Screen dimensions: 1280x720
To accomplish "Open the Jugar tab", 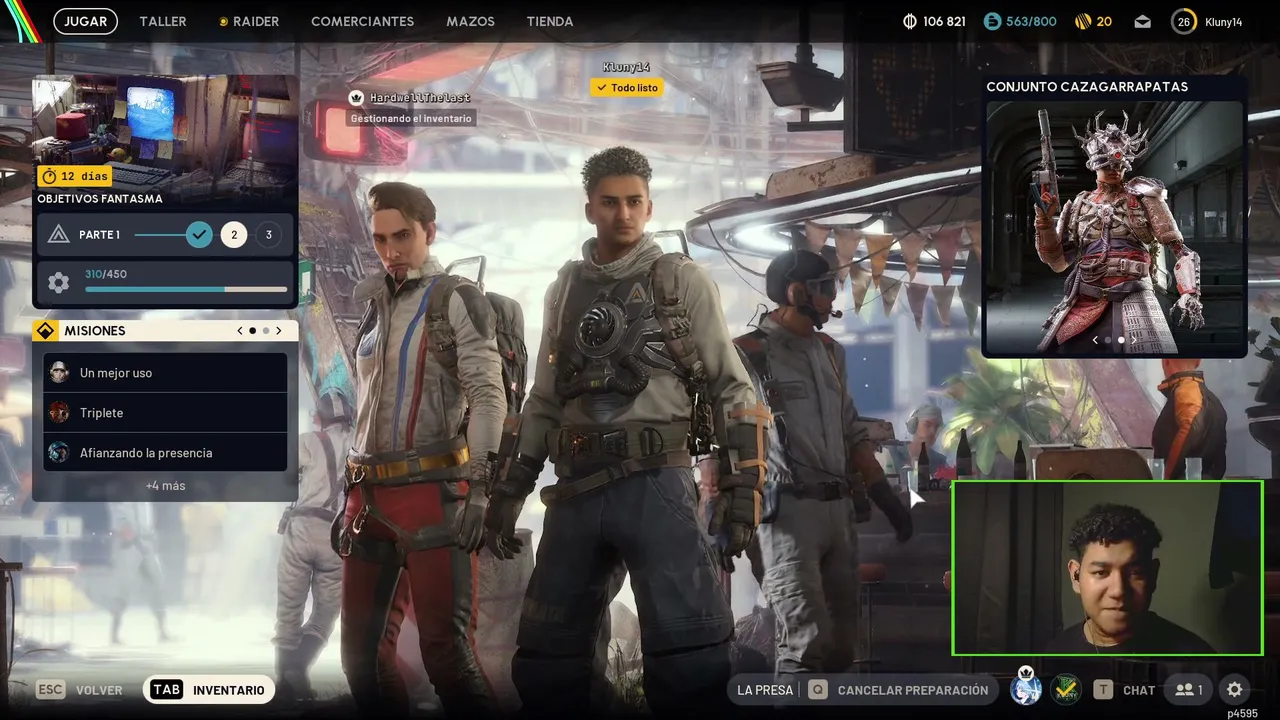I will click(86, 21).
